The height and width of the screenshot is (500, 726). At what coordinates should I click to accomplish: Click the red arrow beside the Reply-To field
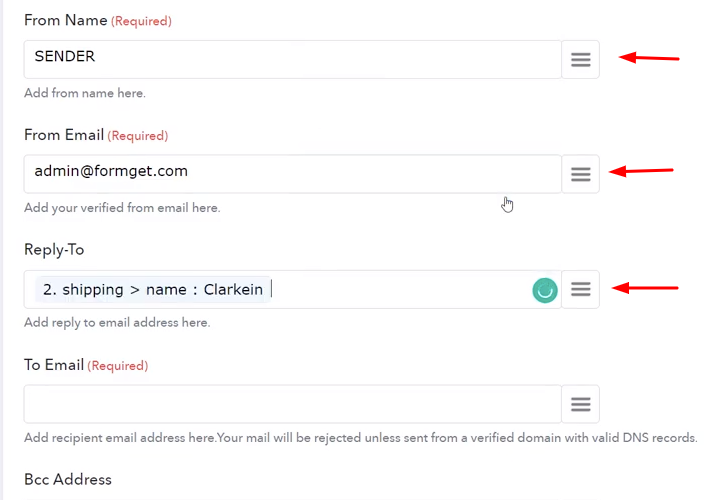[645, 288]
